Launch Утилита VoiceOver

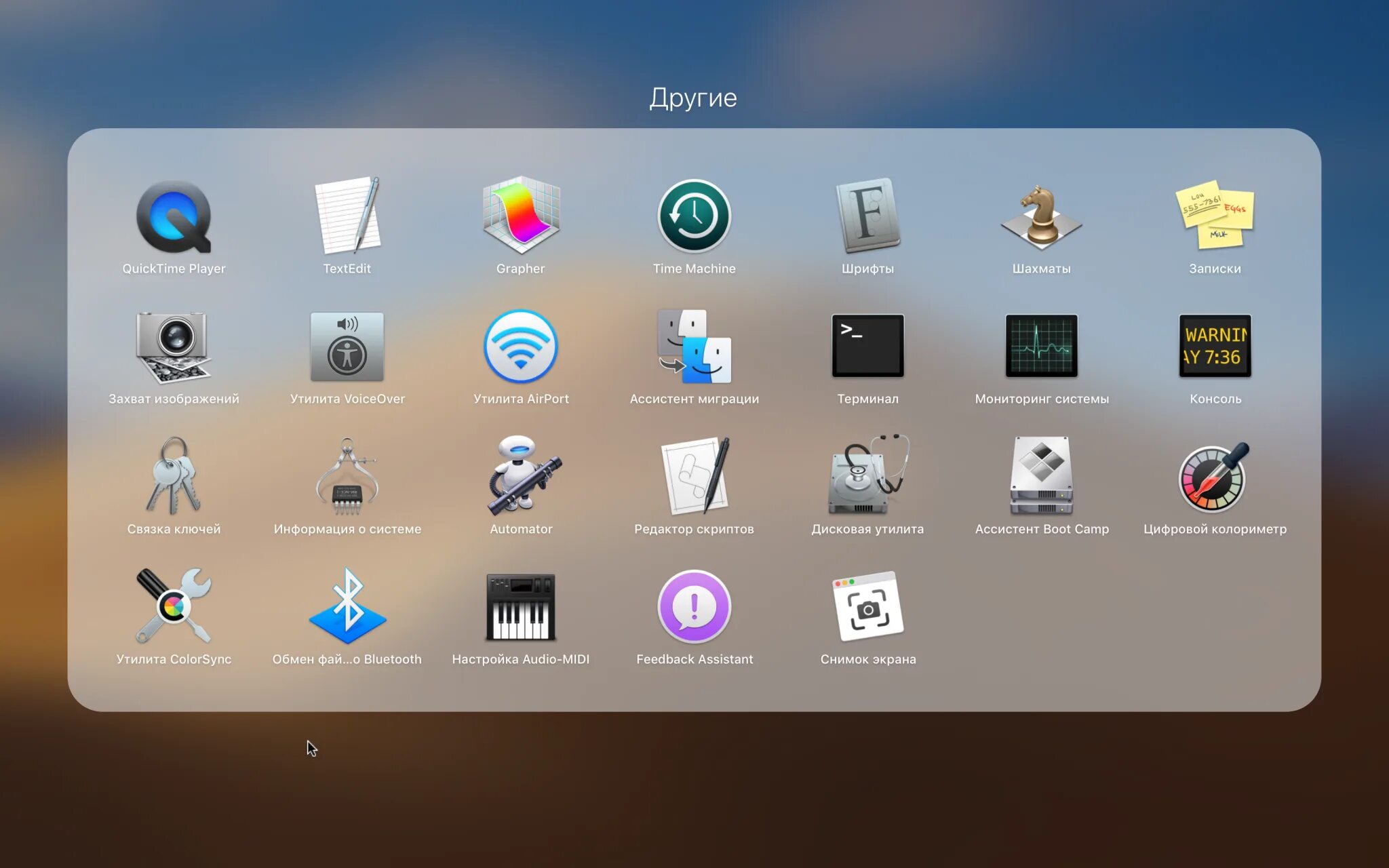pyautogui.click(x=347, y=347)
